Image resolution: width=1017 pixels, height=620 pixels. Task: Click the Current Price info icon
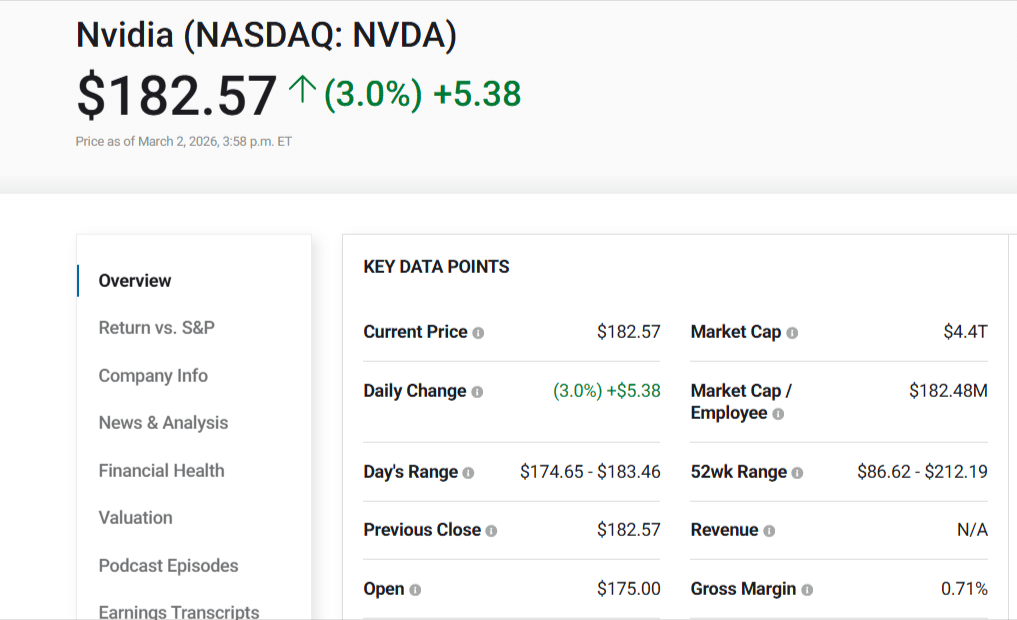[x=479, y=331]
